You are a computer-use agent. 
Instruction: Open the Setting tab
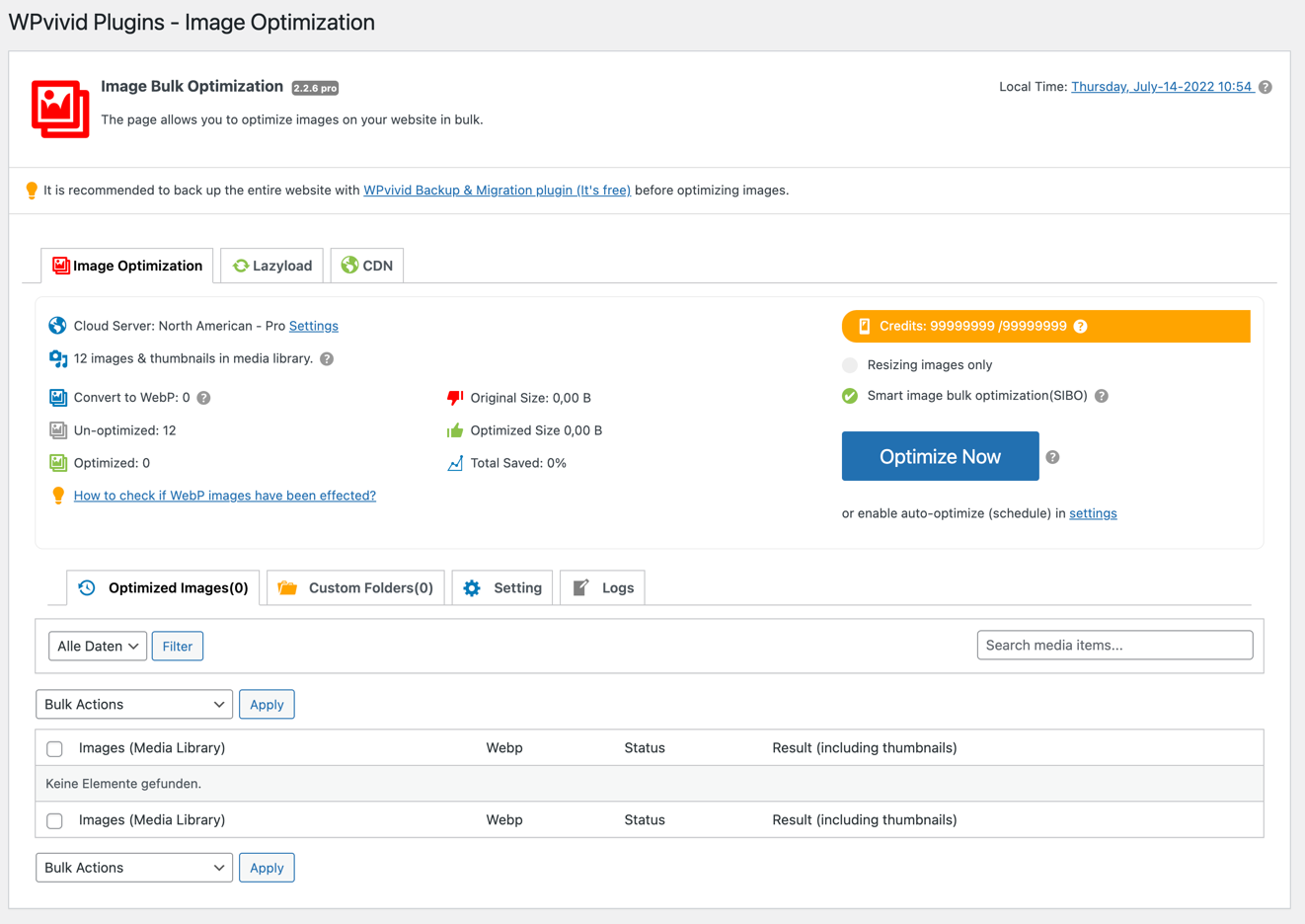[x=502, y=587]
